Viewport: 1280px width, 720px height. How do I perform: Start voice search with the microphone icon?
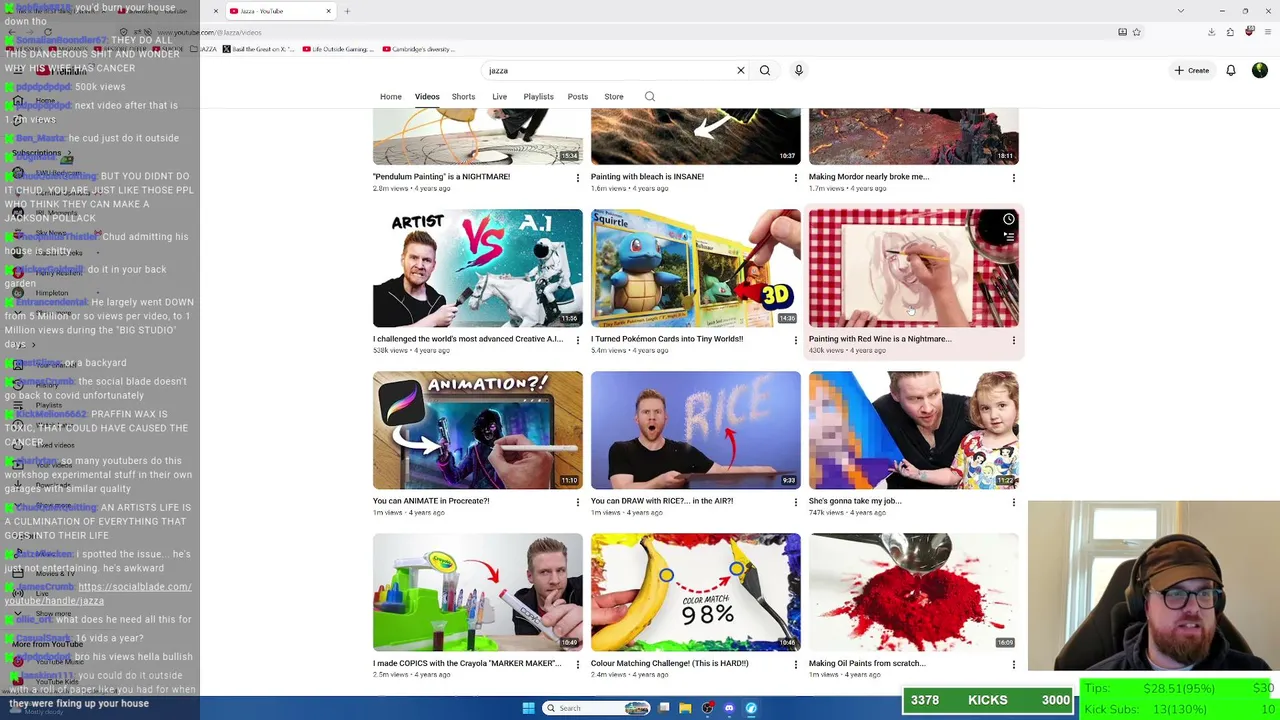(x=799, y=70)
